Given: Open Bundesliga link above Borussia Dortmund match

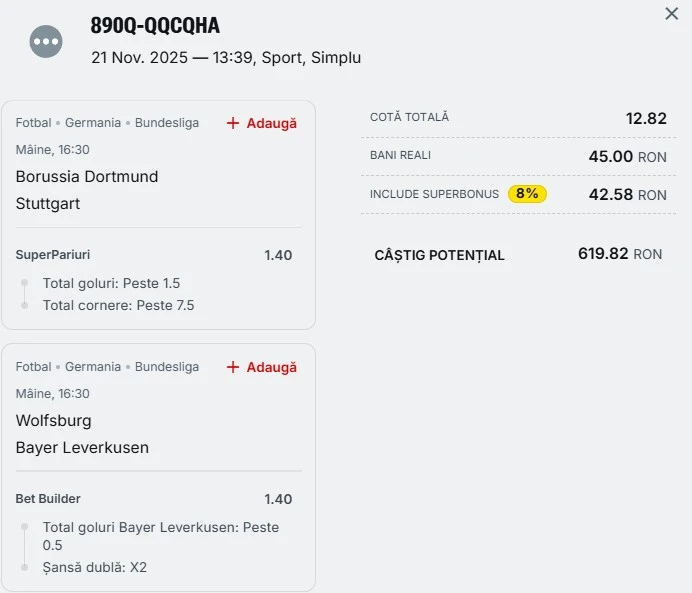Looking at the screenshot, I should click(167, 123).
